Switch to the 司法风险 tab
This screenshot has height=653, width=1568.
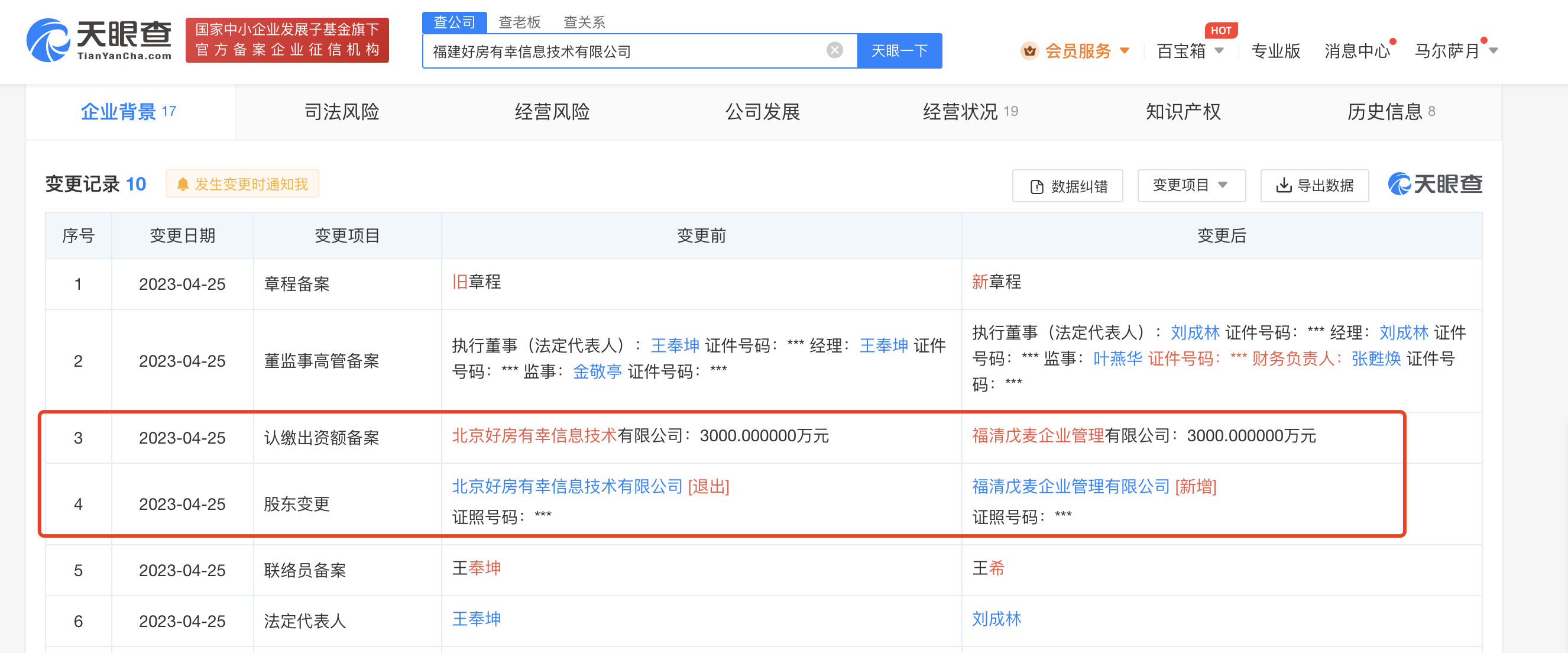click(341, 112)
